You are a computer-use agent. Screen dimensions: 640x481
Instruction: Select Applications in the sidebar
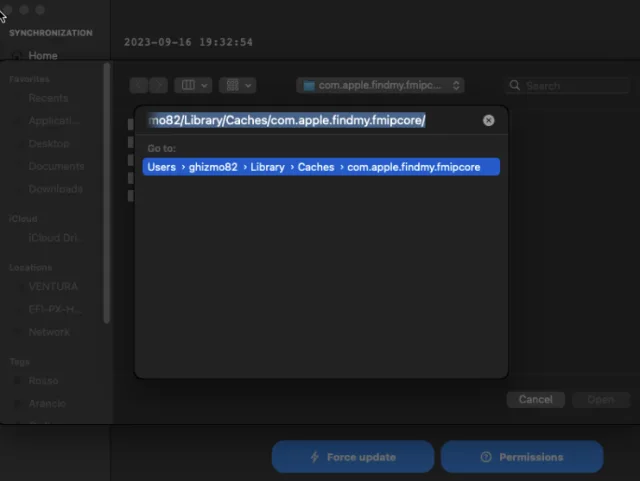[x=54, y=121]
